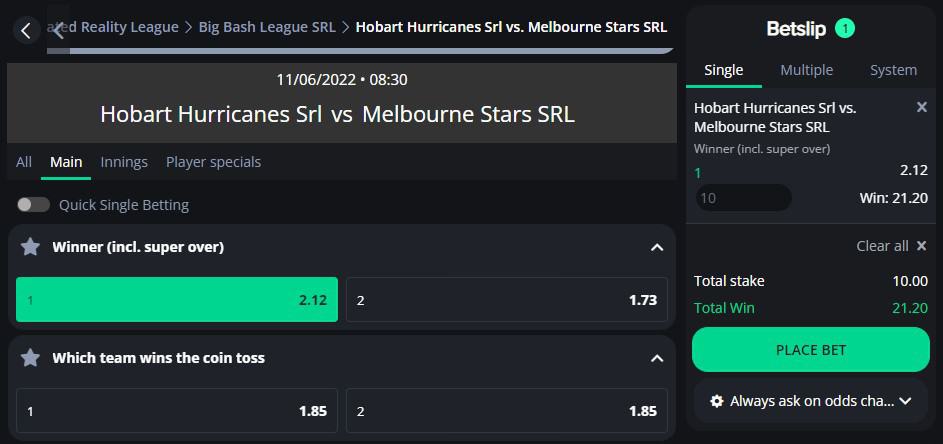Select Winner option 2 at 1.73
The image size is (943, 444).
pos(506,300)
